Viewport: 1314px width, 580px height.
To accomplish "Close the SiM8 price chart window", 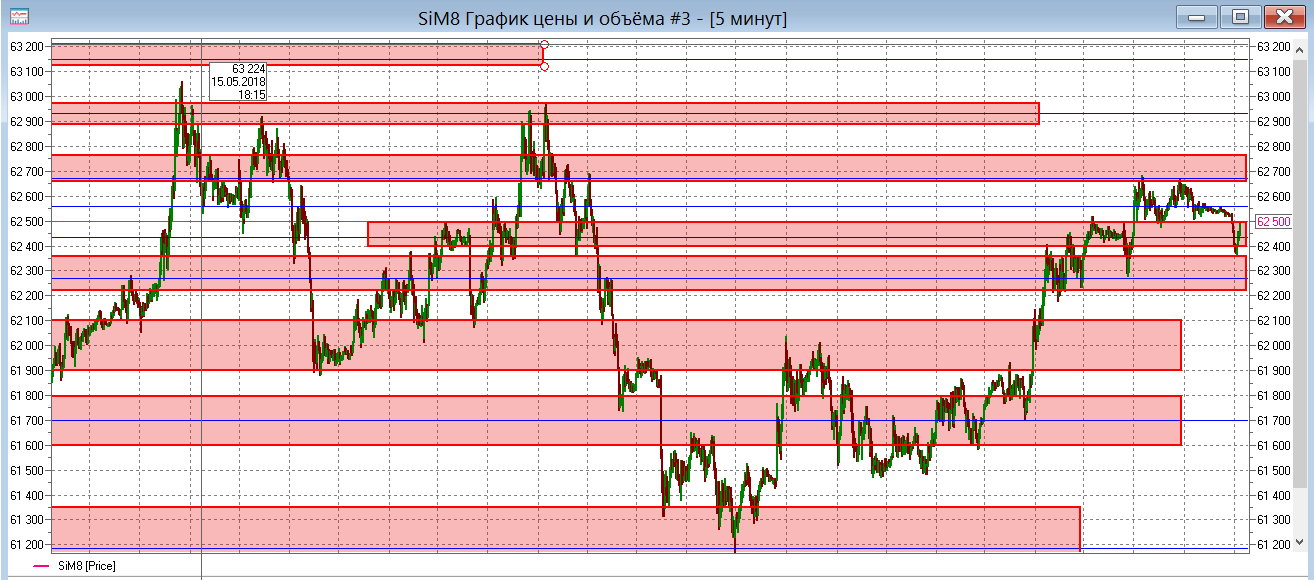I will [1284, 17].
